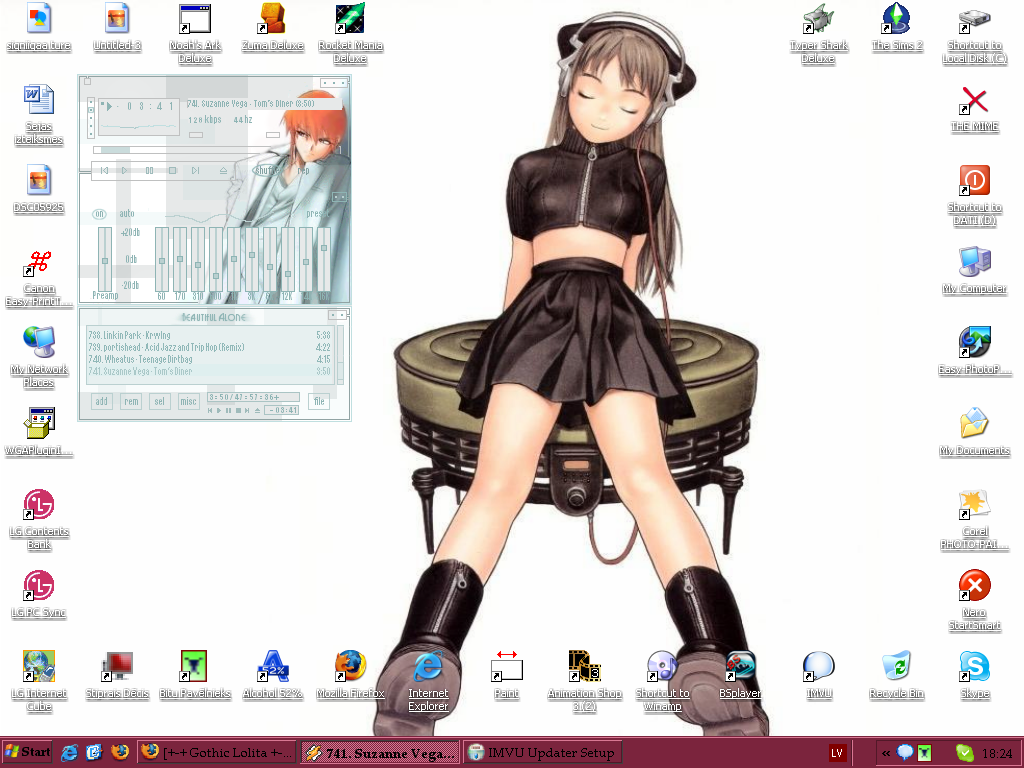Expand hidden system tray icons
The width and height of the screenshot is (1024, 768).
[886, 753]
